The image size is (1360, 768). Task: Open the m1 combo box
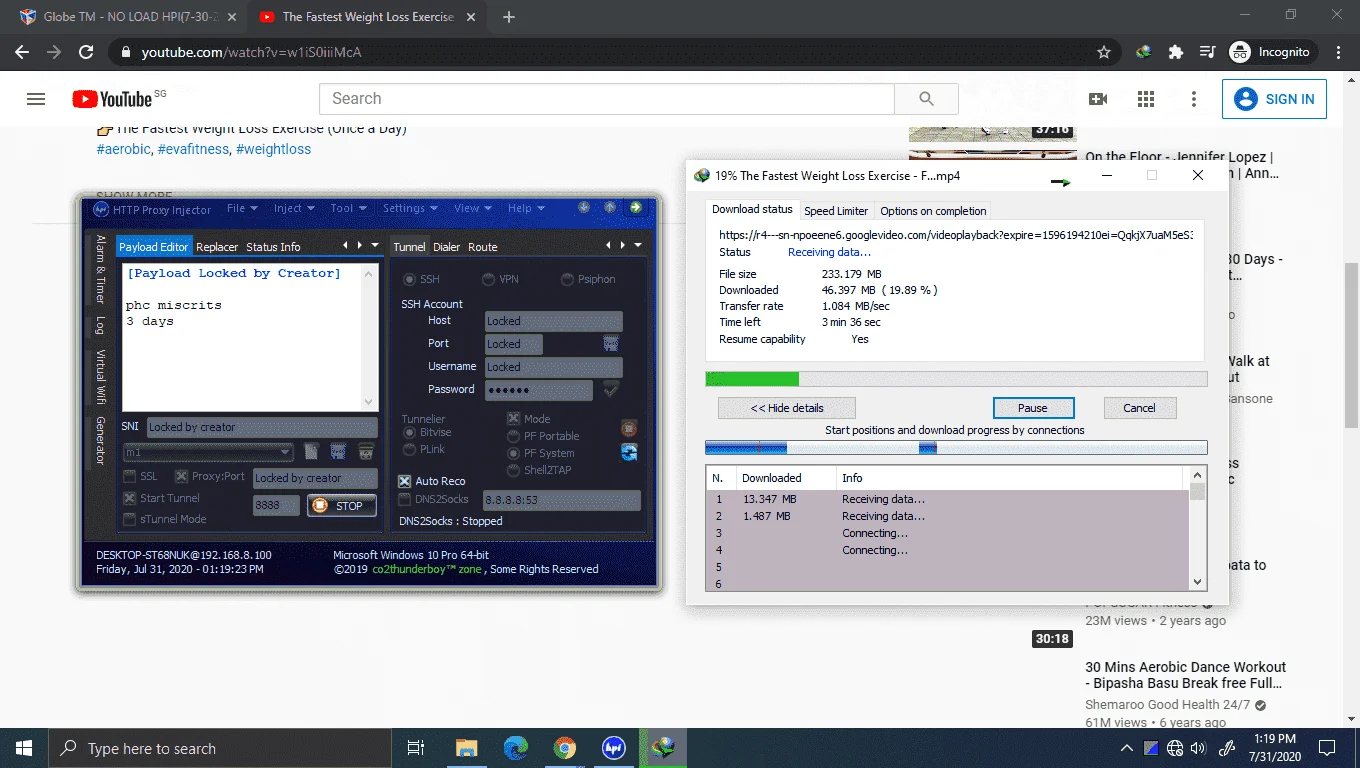tap(208, 452)
